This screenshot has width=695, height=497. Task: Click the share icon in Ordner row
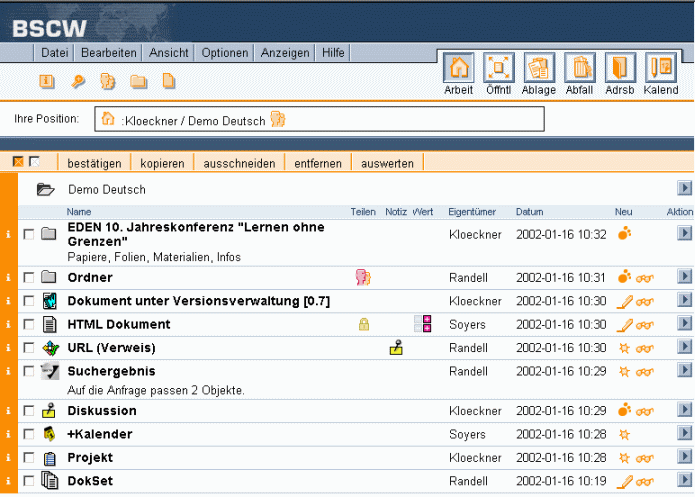coord(363,277)
